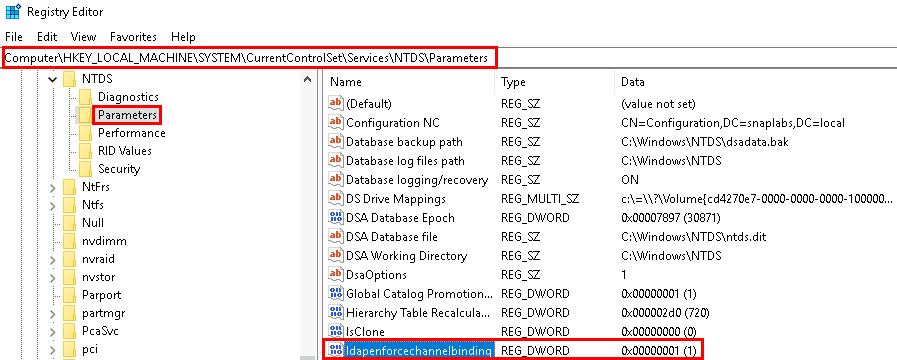897x360 pixels.
Task: Expand the nvraid tree node
Action: (x=53, y=259)
